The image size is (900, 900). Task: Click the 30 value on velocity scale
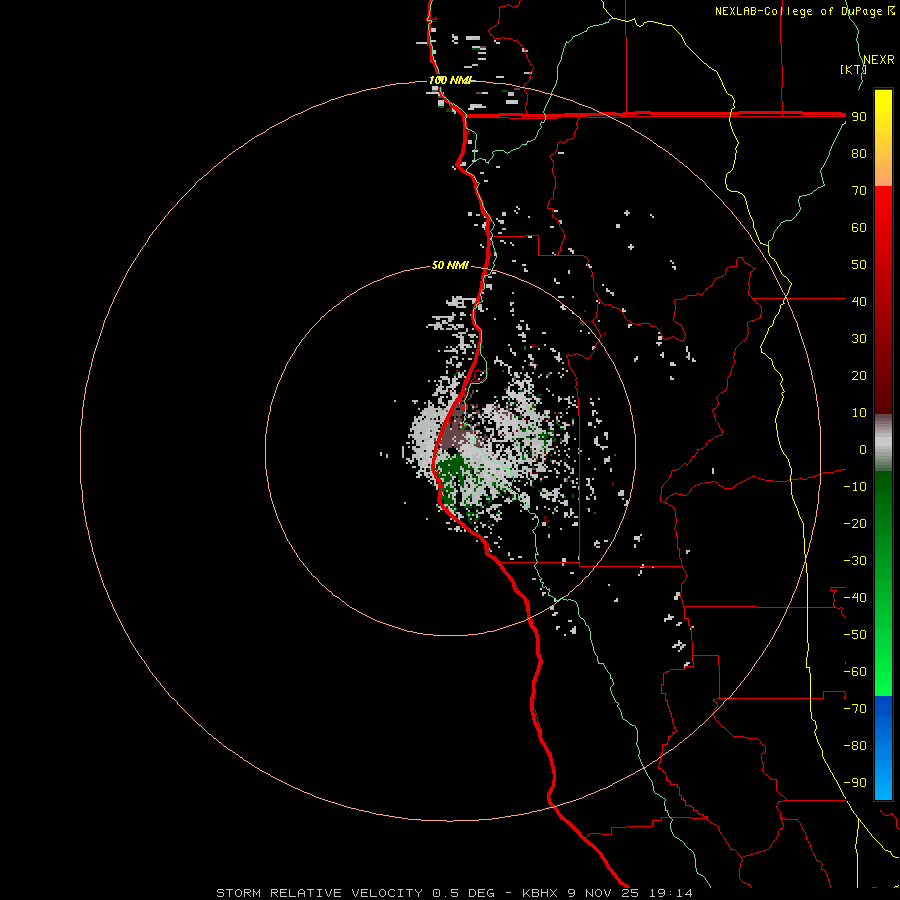pyautogui.click(x=859, y=339)
